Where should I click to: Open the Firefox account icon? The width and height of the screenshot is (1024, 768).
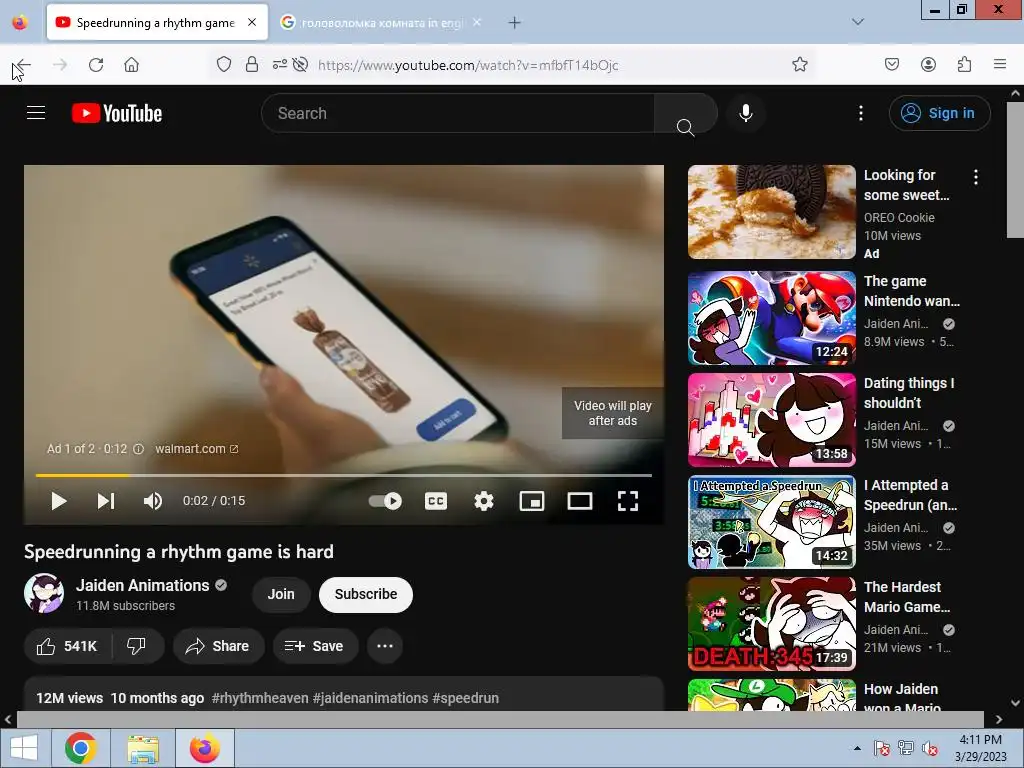928,64
